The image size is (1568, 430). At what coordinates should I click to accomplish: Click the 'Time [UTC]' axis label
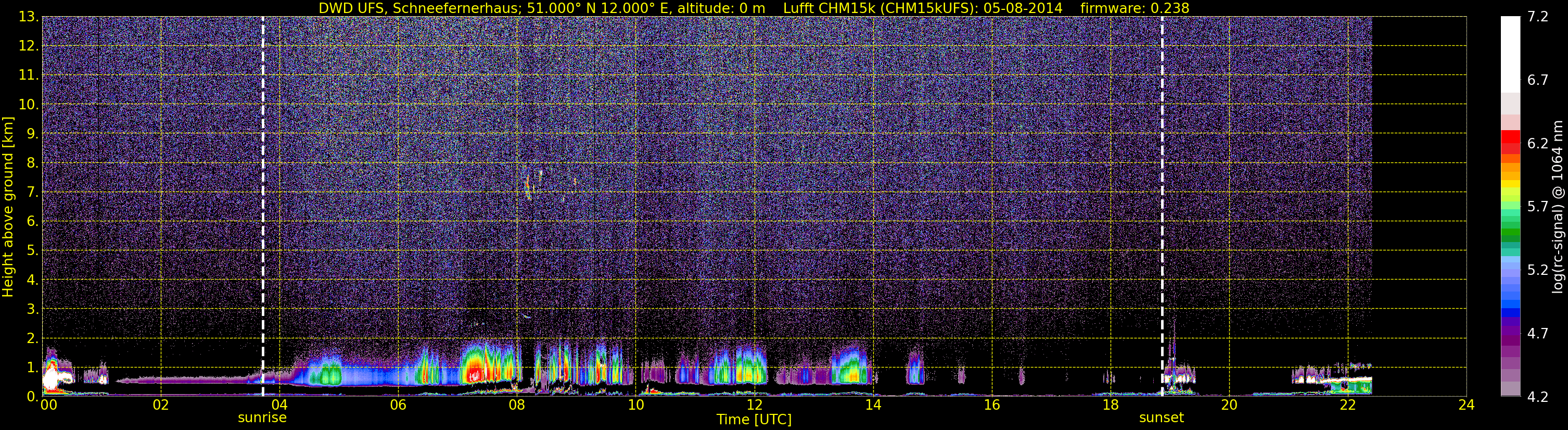(x=754, y=420)
